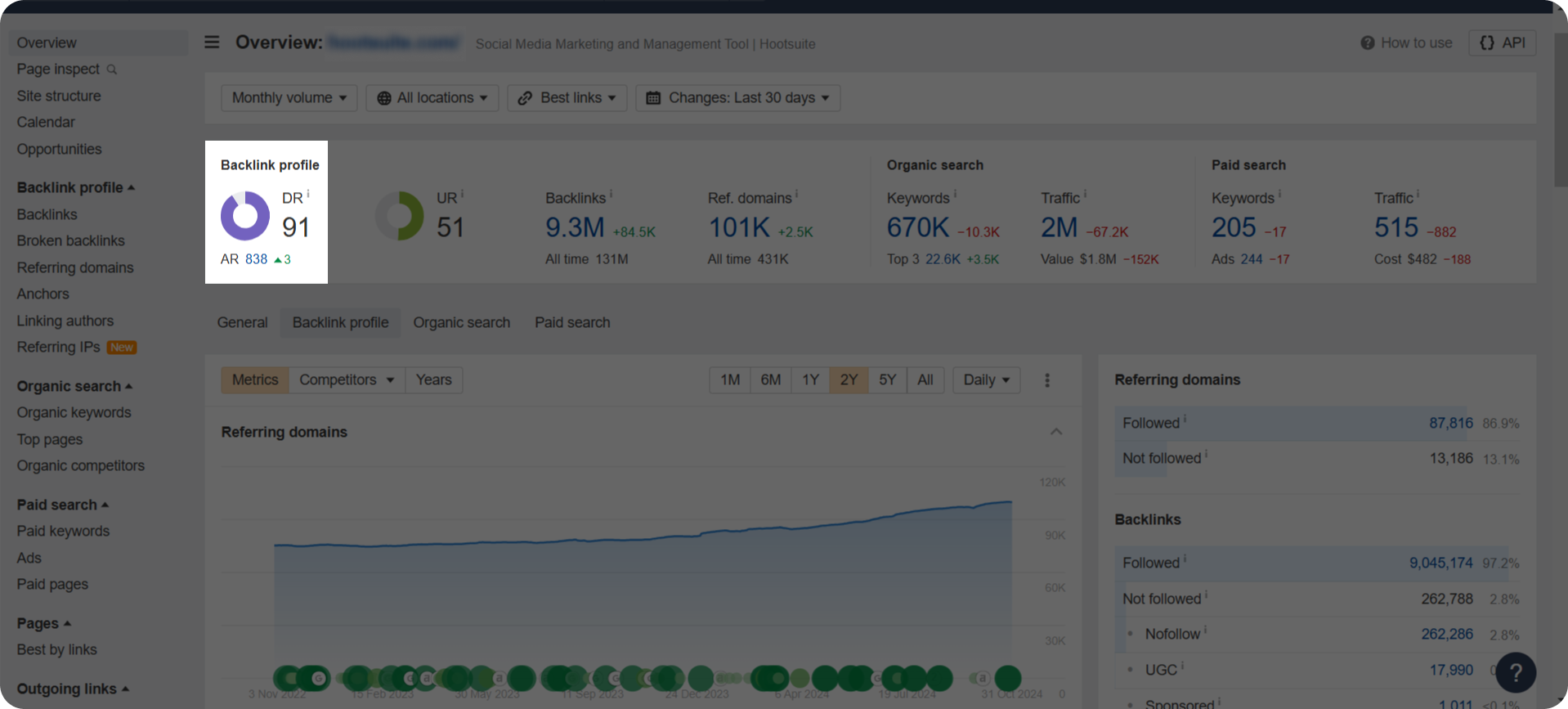Click the Backlinks metric info icon
Viewport: 1568px width, 709px height.
coord(611,195)
